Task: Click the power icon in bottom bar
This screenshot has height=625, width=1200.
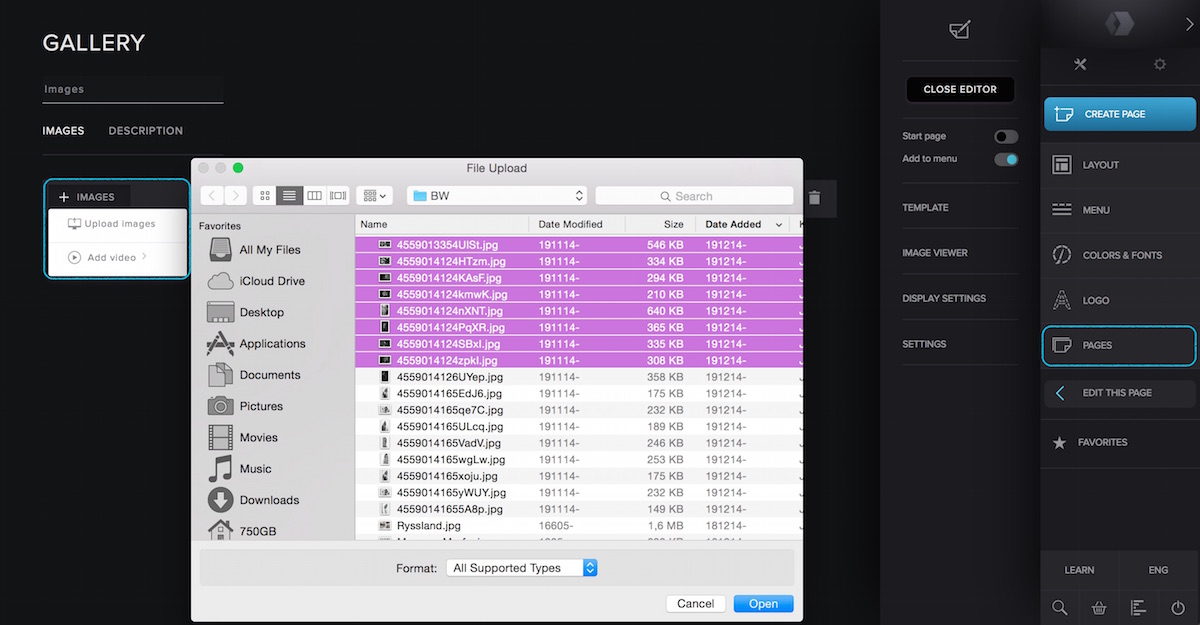Action: (1178, 607)
